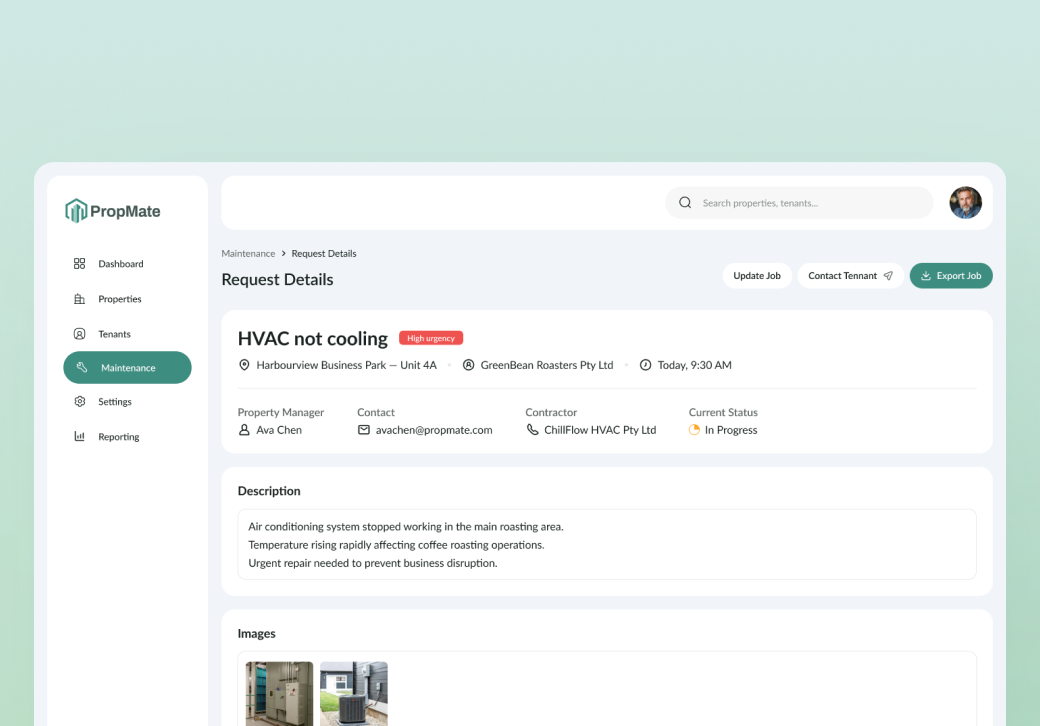
Task: Click the Settings gear icon
Action: coord(80,402)
